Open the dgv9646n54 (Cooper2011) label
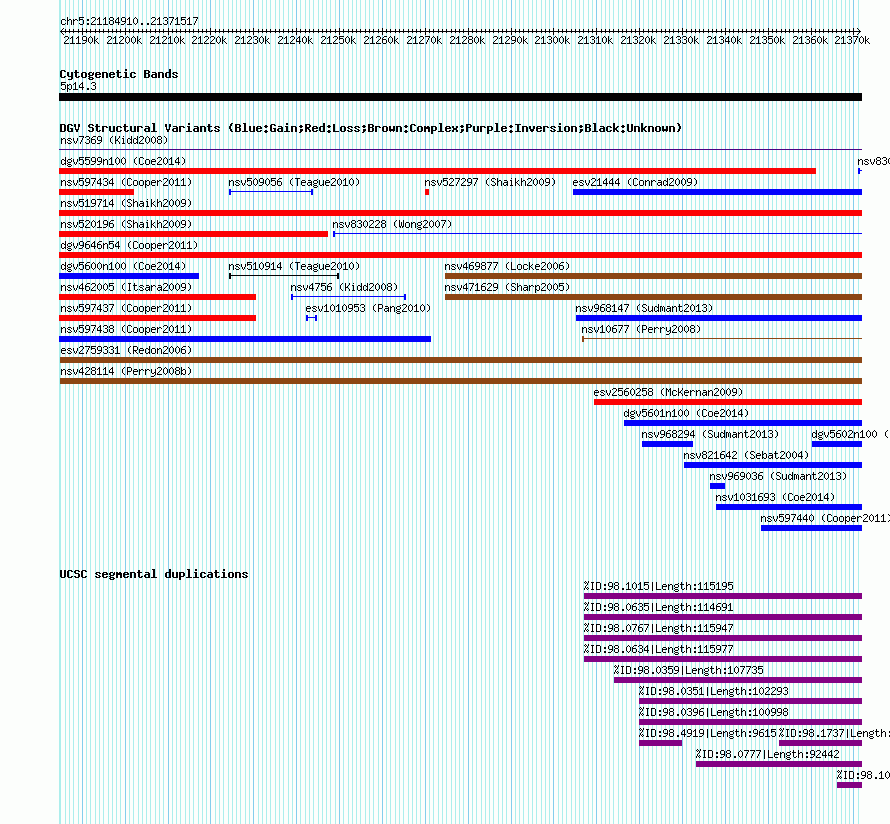 [129, 245]
